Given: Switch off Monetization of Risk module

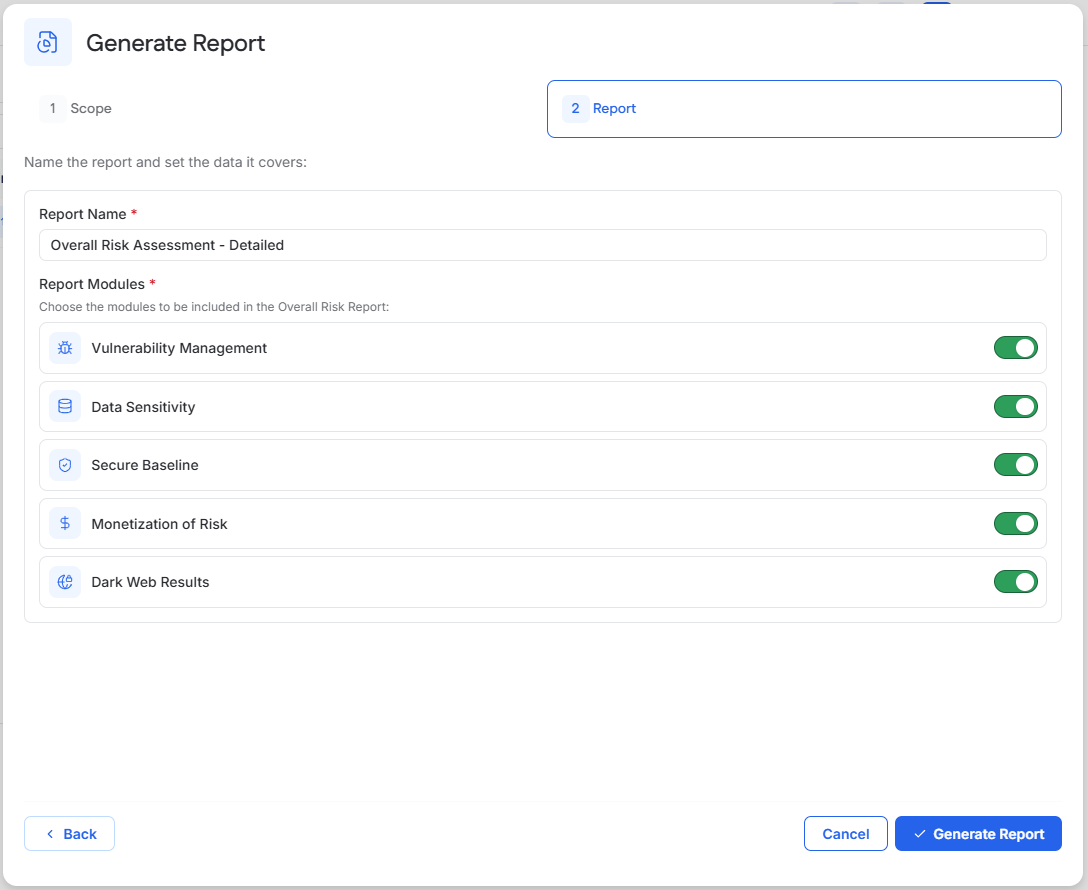Looking at the screenshot, I should (x=1015, y=523).
